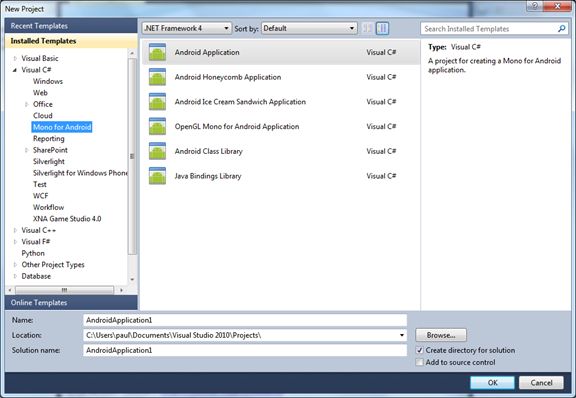Click the Name input field
The image size is (576, 398).
point(245,320)
